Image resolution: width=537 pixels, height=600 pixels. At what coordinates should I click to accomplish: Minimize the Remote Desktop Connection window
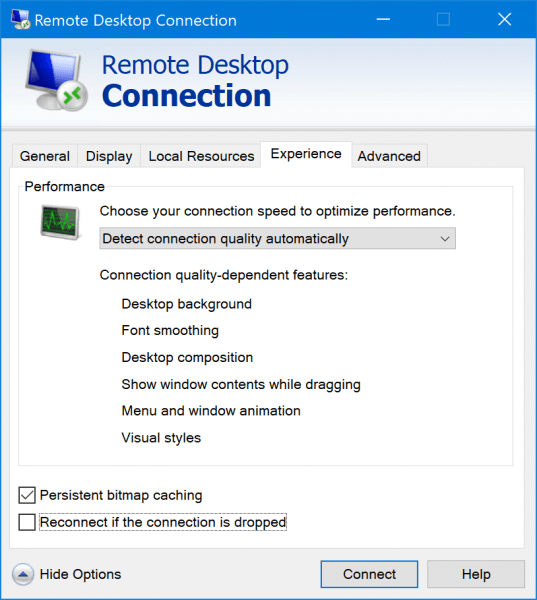point(383,19)
